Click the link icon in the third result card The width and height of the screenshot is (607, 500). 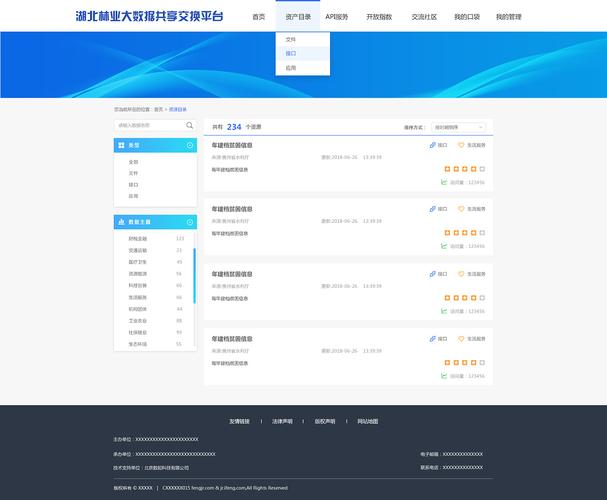pos(432,274)
